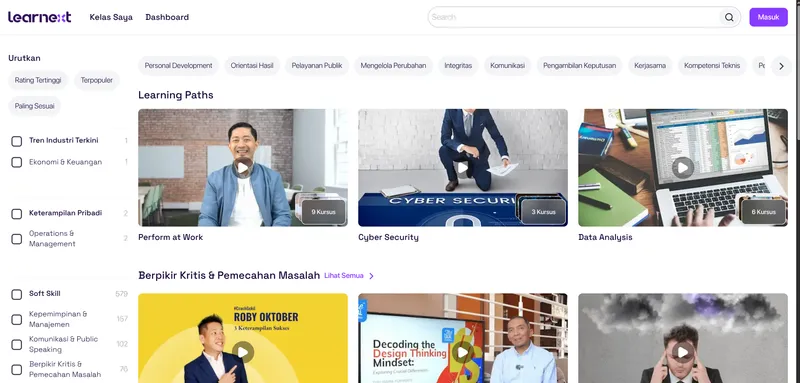800x383 pixels.
Task: Open Kelas Saya menu item
Action: (111, 17)
